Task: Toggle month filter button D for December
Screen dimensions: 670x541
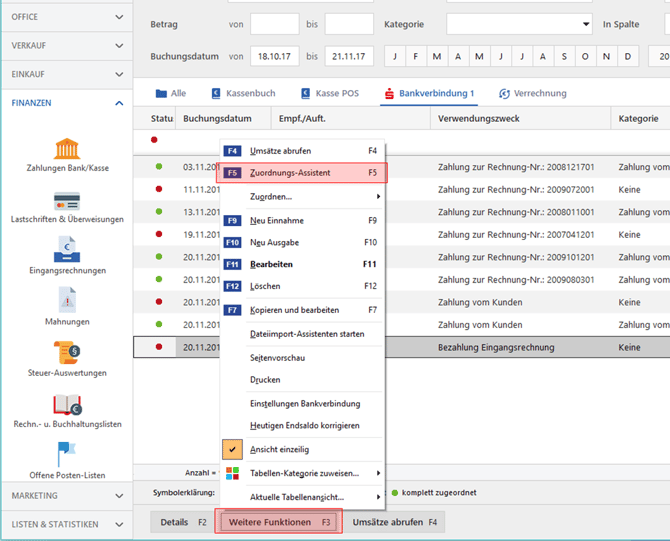Action: [631, 56]
